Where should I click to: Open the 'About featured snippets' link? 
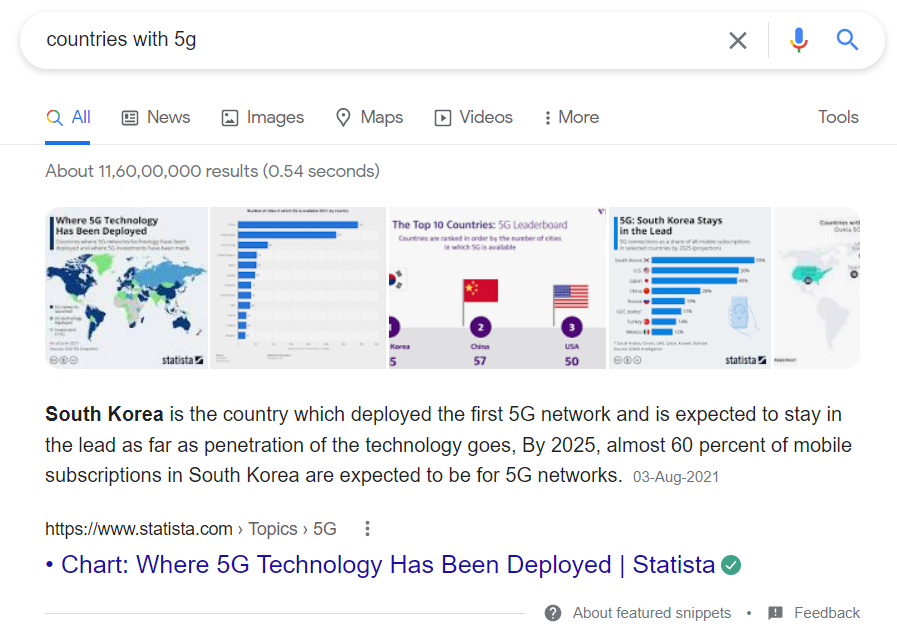[x=652, y=613]
